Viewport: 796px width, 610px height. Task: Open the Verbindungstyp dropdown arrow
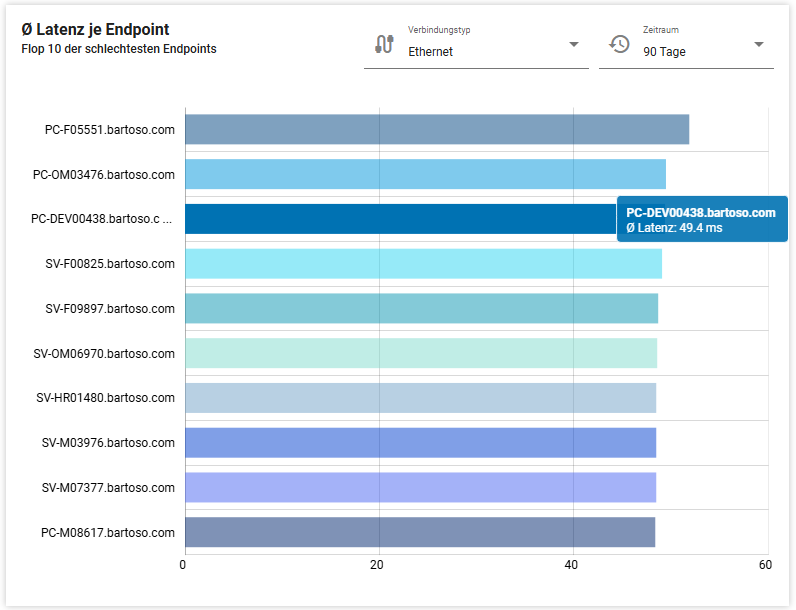(x=573, y=45)
